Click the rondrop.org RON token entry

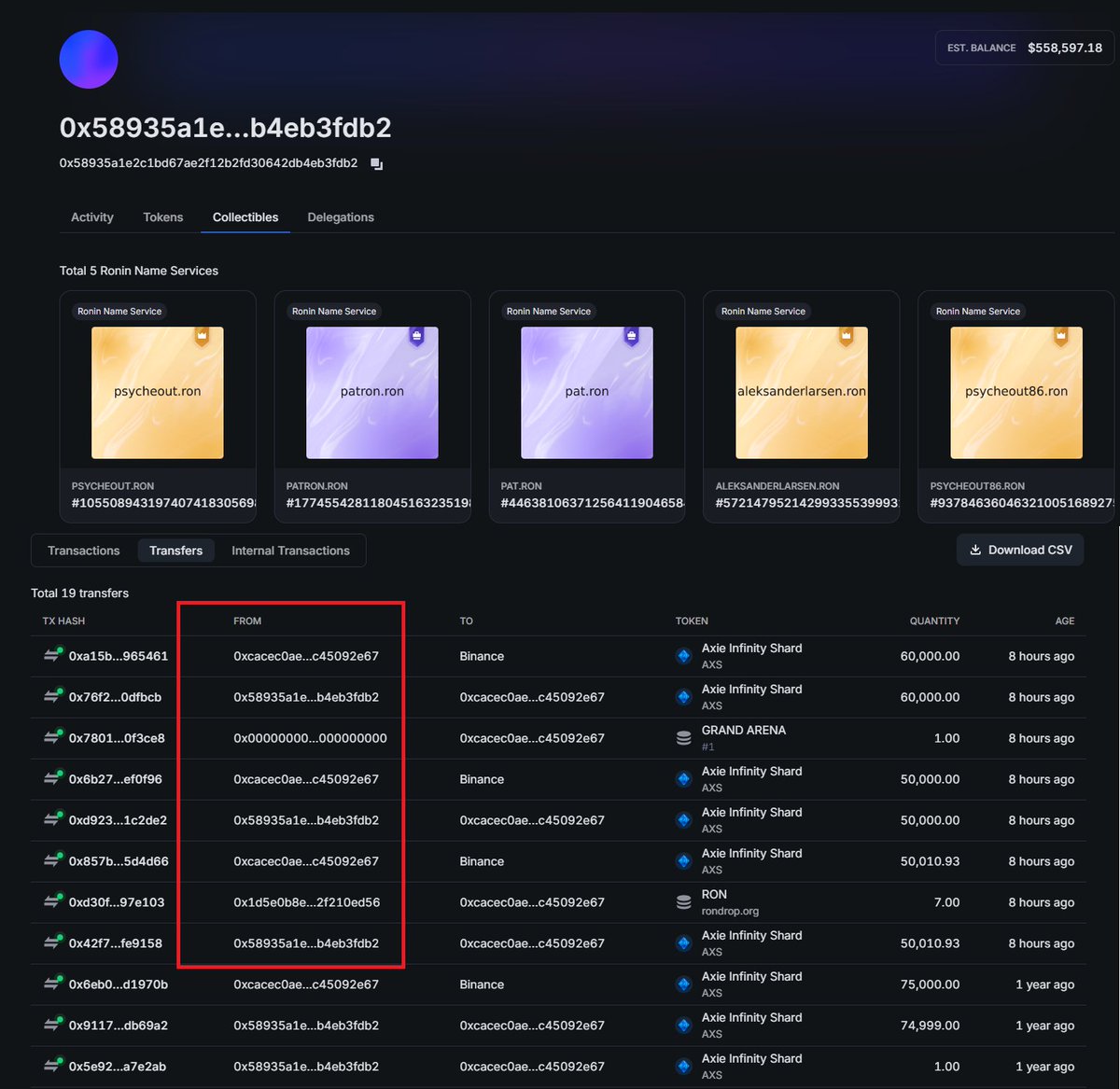click(x=730, y=902)
